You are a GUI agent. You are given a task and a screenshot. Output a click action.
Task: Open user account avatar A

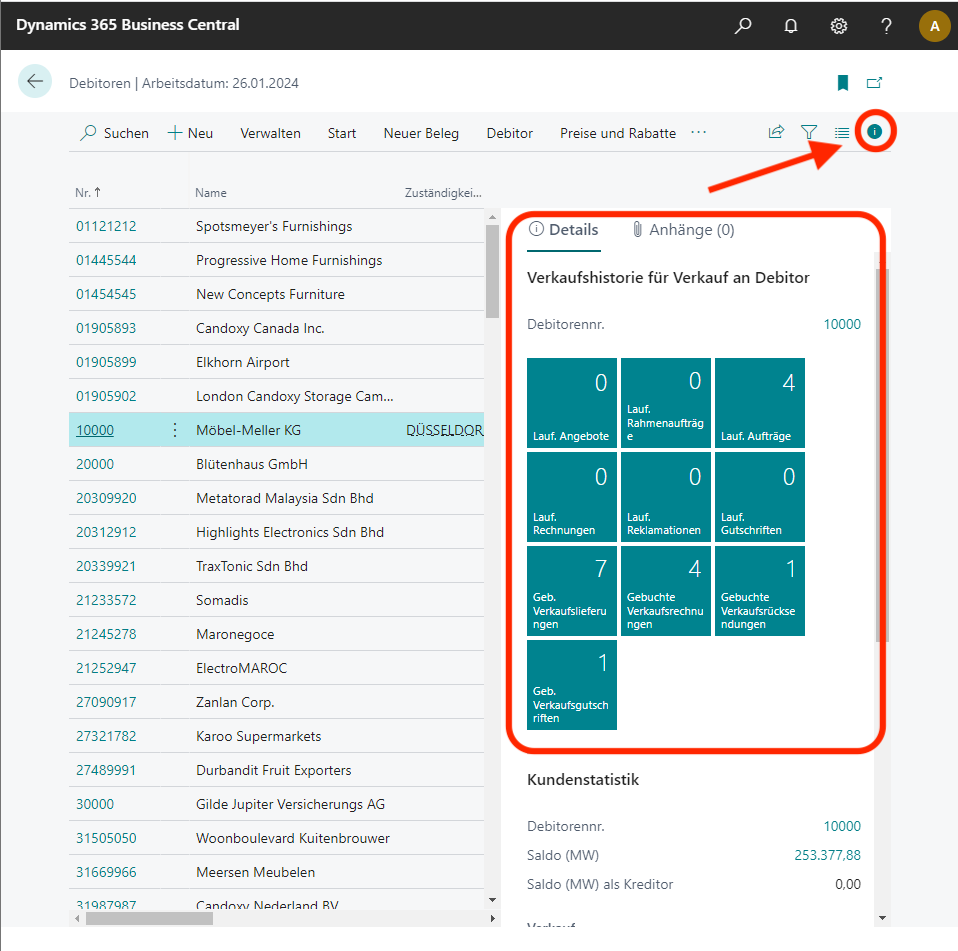click(934, 26)
